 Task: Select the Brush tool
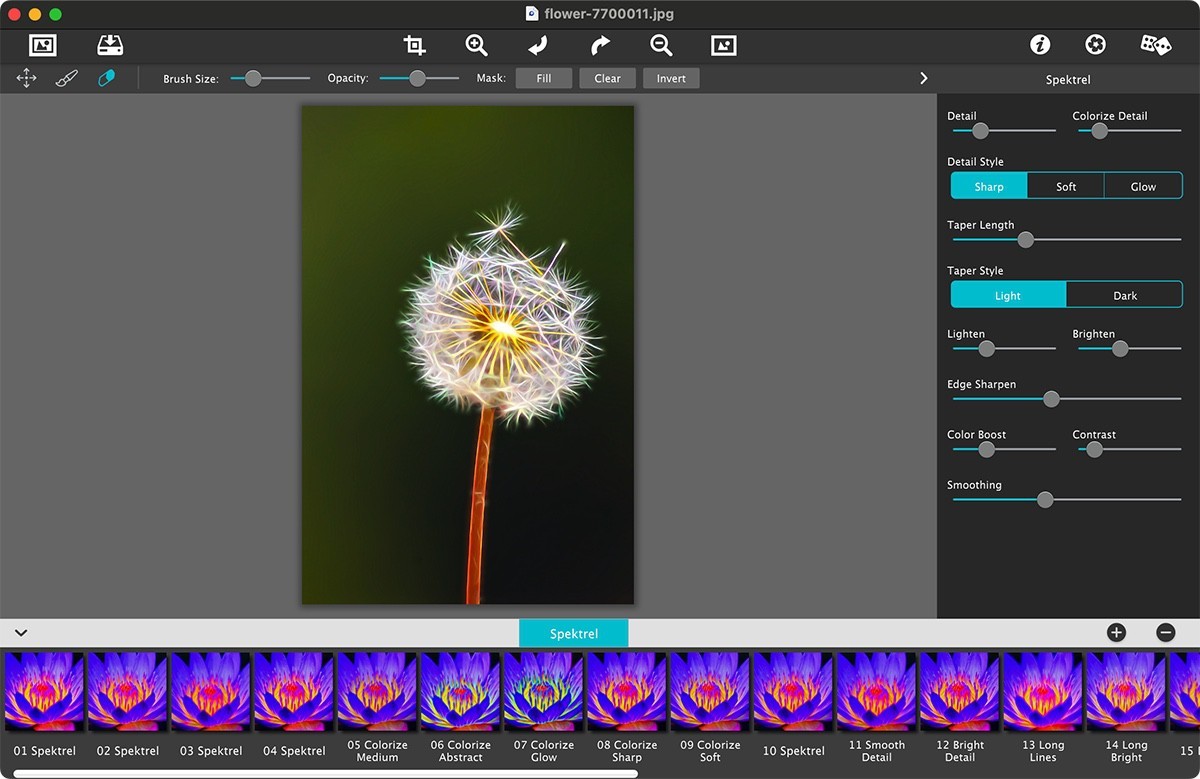(66, 77)
